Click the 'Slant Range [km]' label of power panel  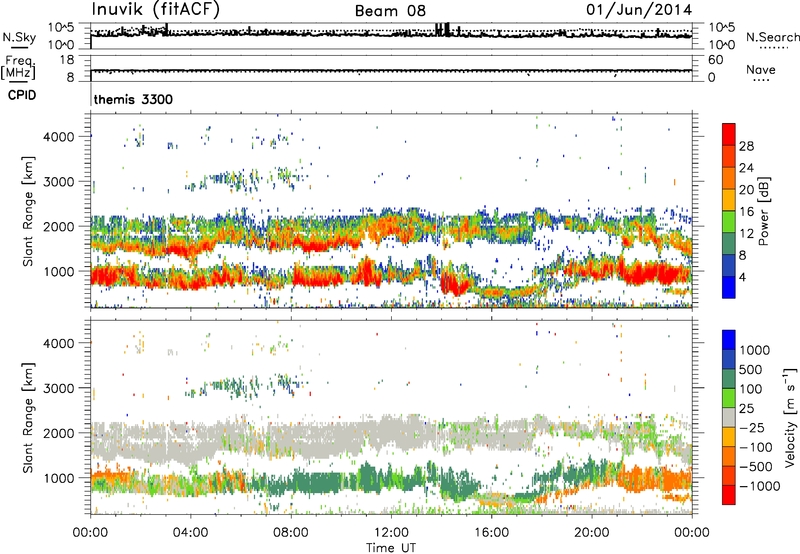[x=28, y=211]
